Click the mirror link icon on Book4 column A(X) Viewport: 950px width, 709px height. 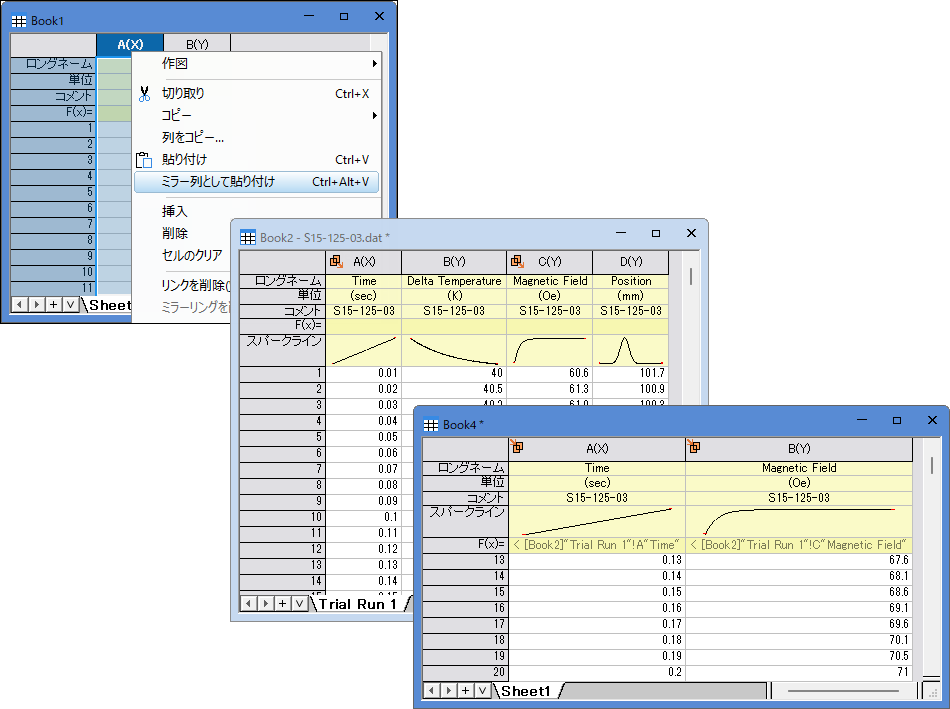pyautogui.click(x=516, y=447)
